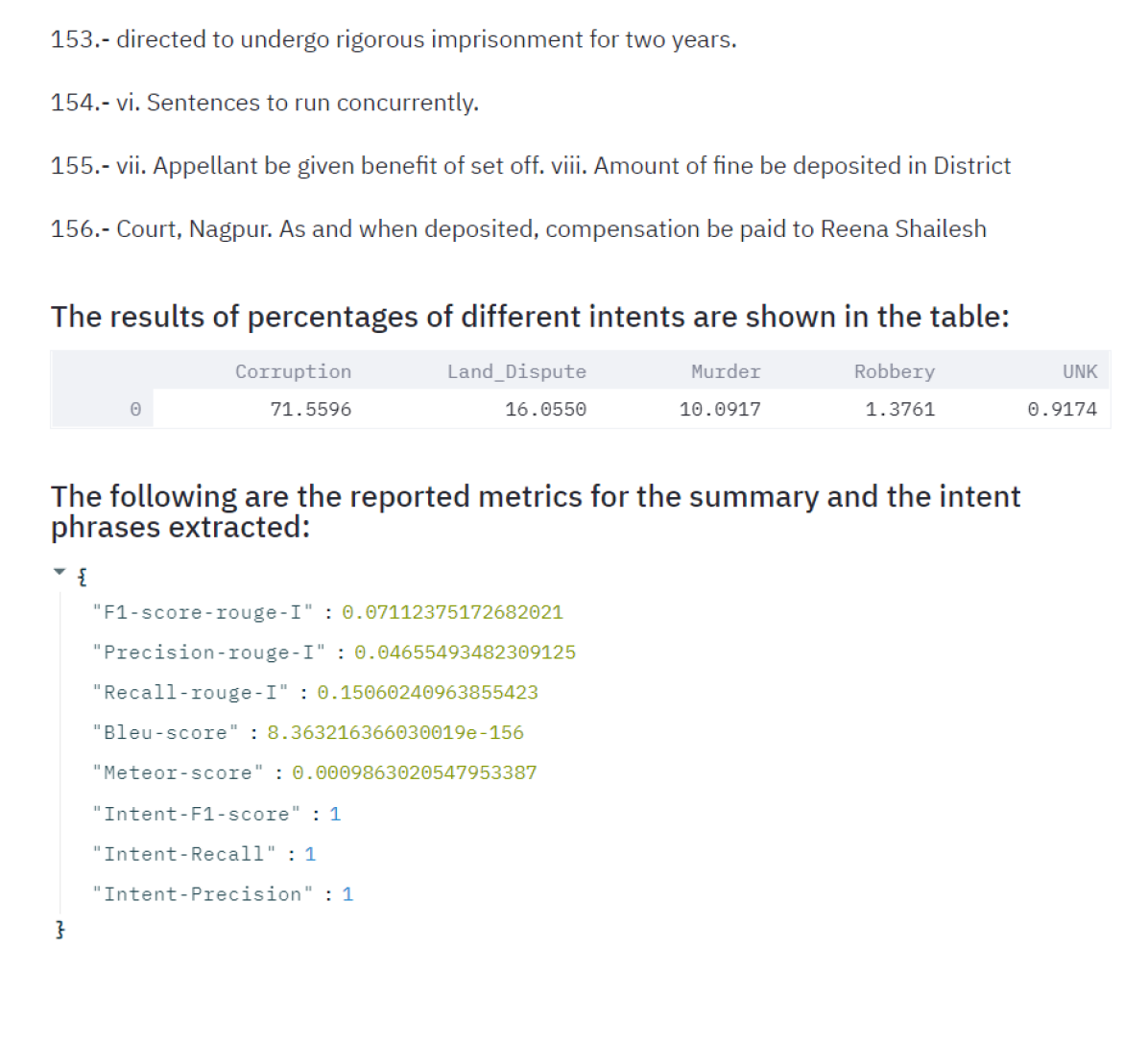Click the Precision-rouge-I value
1148x1044 pixels.
(465, 652)
